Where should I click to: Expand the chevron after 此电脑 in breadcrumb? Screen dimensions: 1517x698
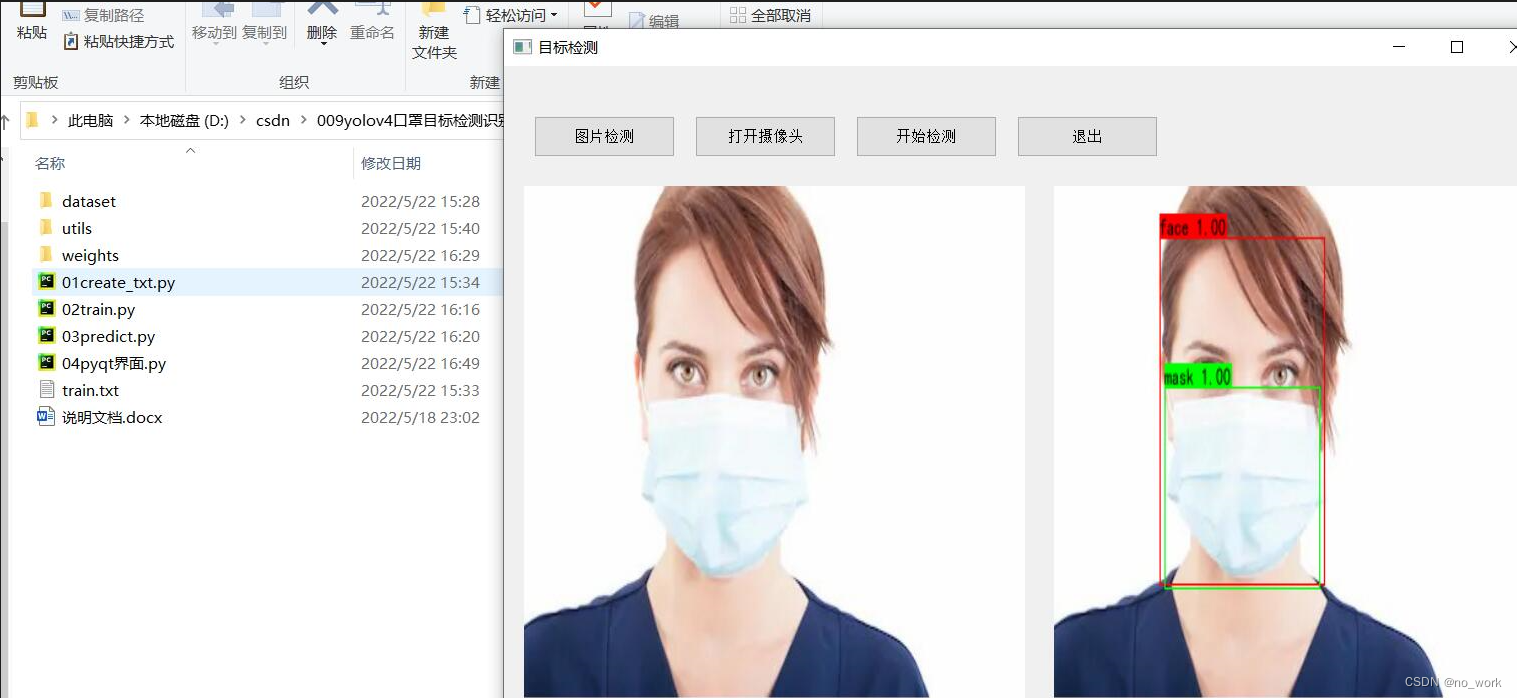click(126, 120)
